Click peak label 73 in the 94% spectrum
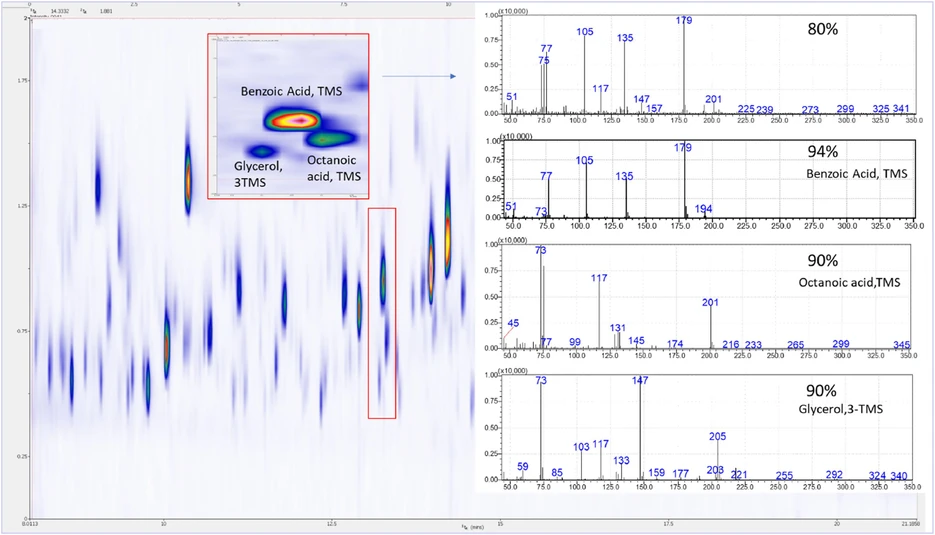The width and height of the screenshot is (935, 535). 541,211
